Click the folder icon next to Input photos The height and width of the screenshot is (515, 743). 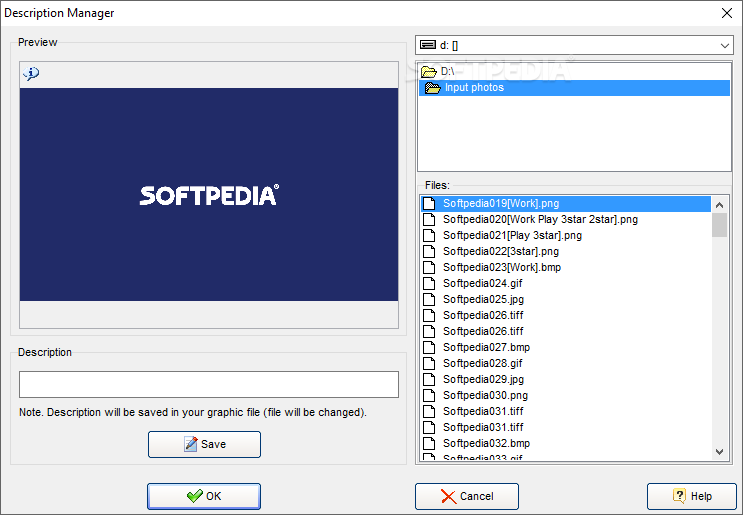[x=433, y=88]
